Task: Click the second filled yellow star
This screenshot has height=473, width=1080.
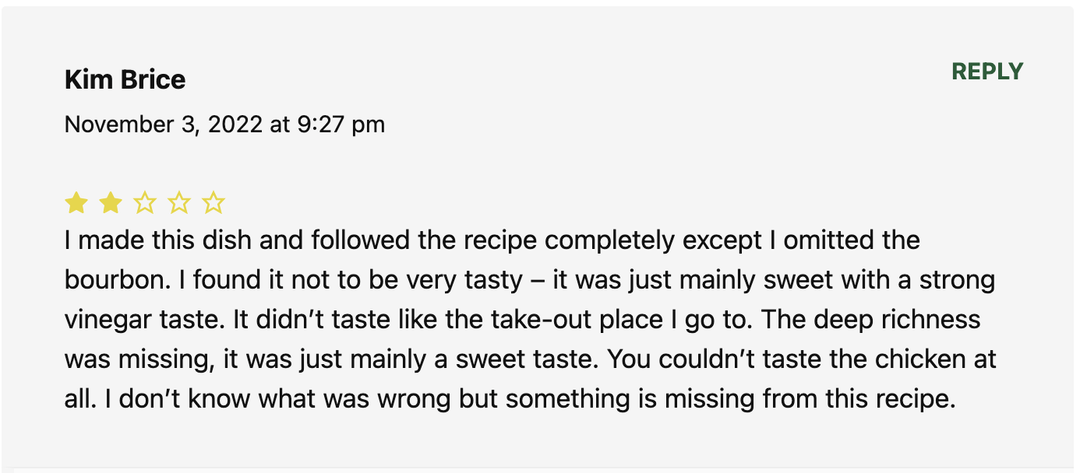Action: tap(110, 204)
